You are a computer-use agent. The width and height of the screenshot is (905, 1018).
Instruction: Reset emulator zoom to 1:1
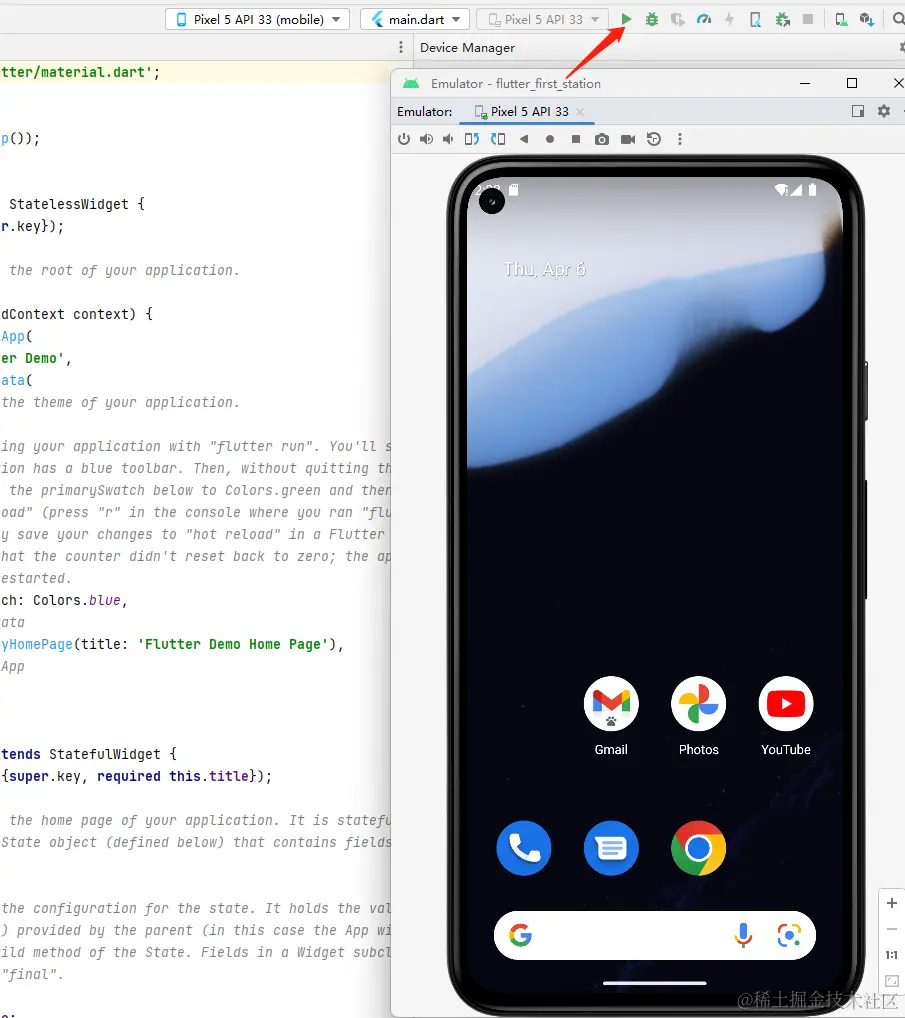pyautogui.click(x=892, y=955)
